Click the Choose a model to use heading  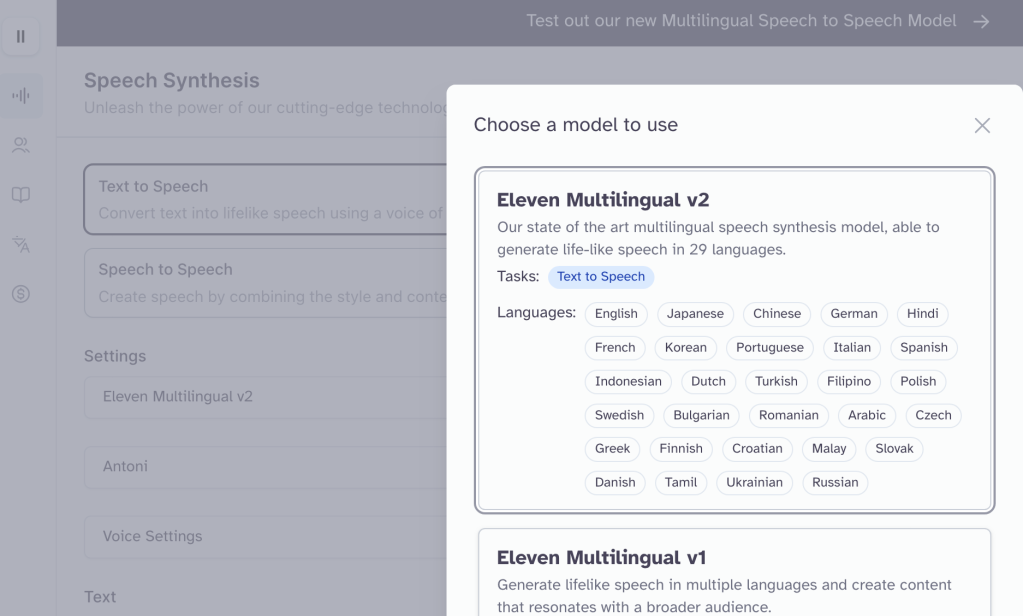tap(575, 125)
